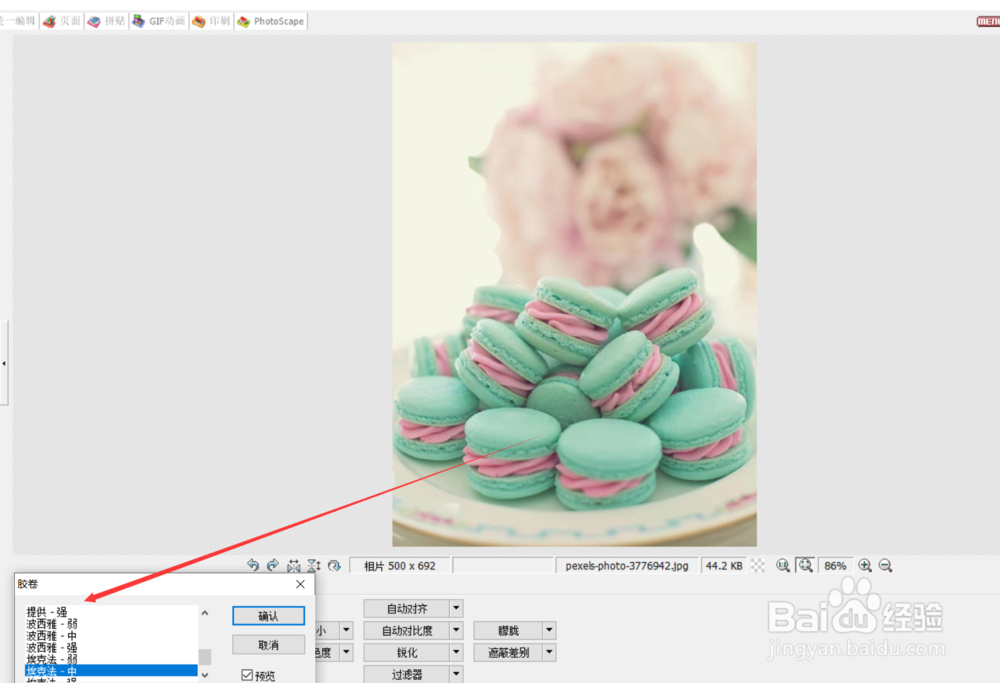Click the zoom out magnifier icon
This screenshot has height=683, width=1000.
(885, 565)
